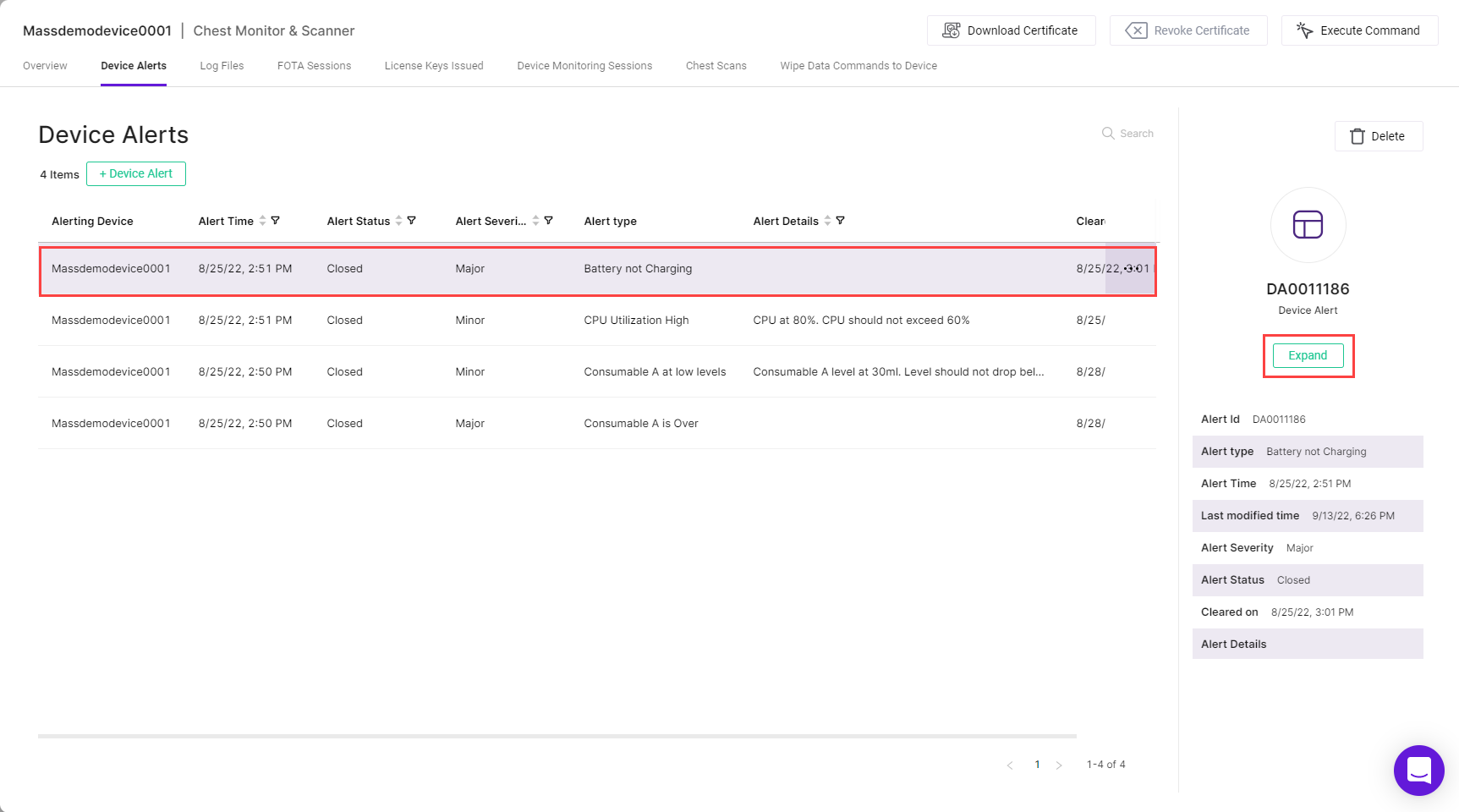Viewport: 1459px width, 812px height.
Task: Sort by Alert Status column
Action: pos(398,221)
